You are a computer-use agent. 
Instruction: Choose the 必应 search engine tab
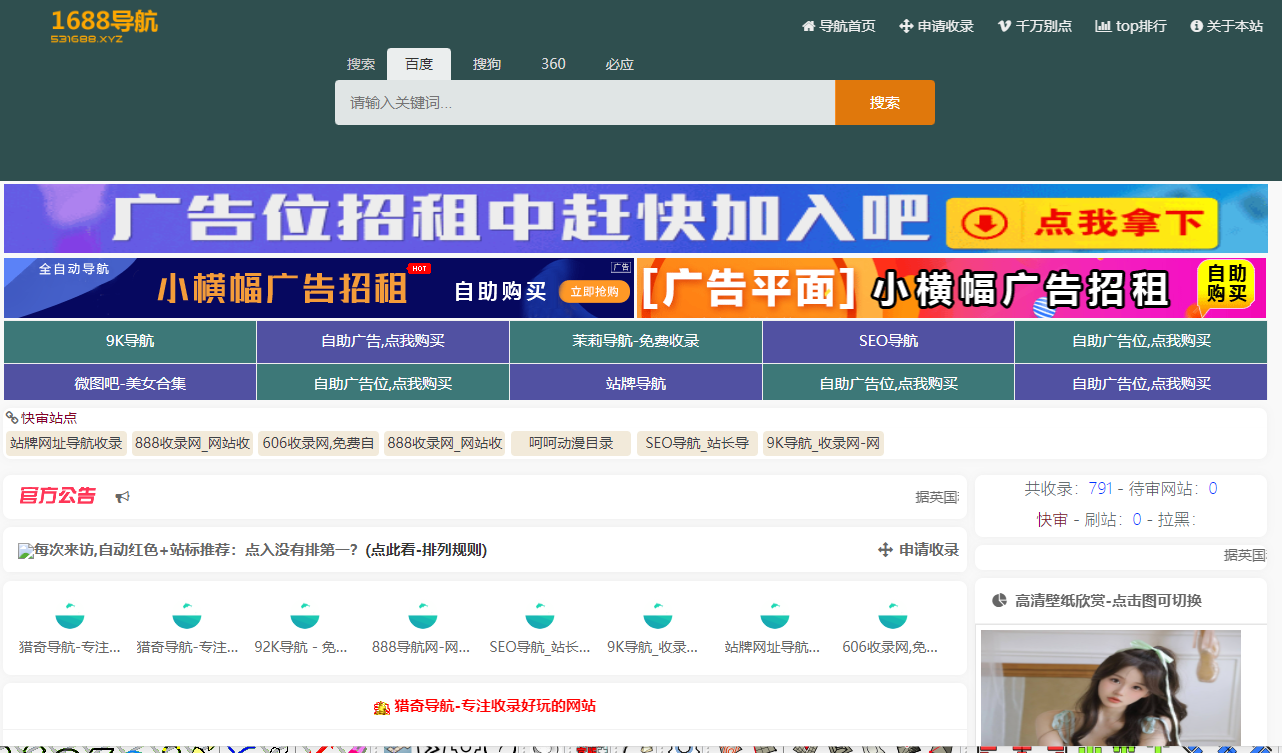pyautogui.click(x=619, y=64)
